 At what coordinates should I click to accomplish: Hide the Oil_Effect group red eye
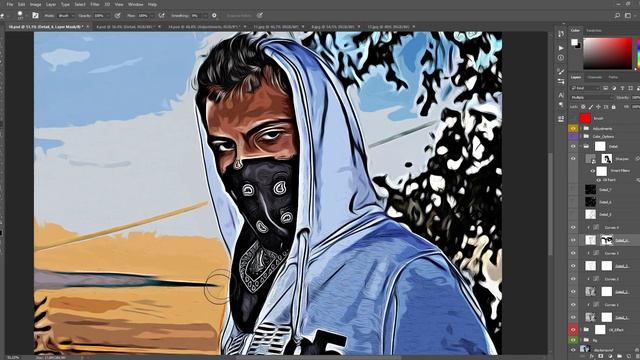click(x=573, y=329)
